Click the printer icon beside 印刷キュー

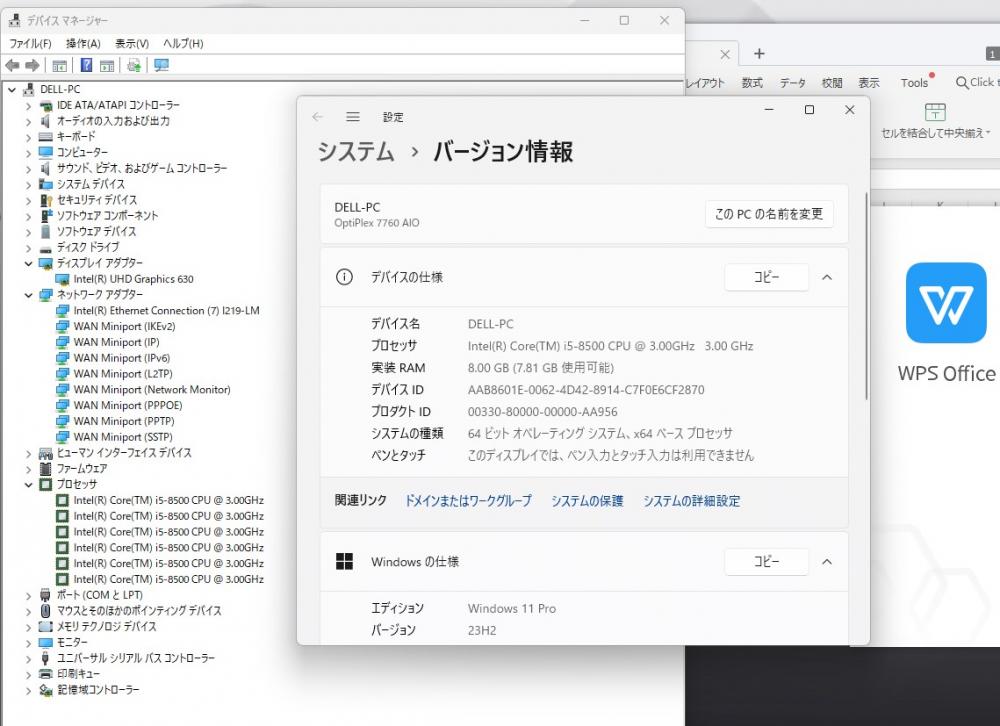click(45, 674)
